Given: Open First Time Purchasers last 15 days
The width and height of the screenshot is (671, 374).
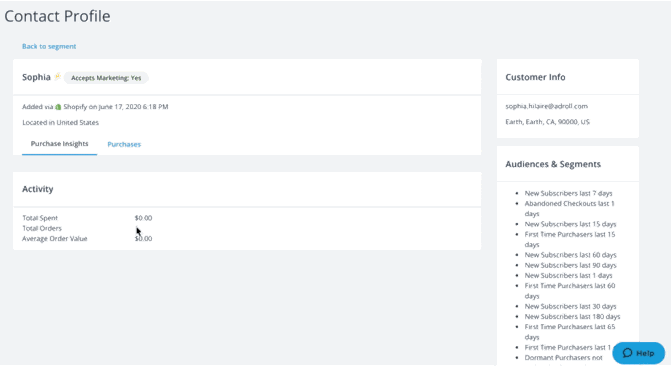Looking at the screenshot, I should tap(570, 240).
